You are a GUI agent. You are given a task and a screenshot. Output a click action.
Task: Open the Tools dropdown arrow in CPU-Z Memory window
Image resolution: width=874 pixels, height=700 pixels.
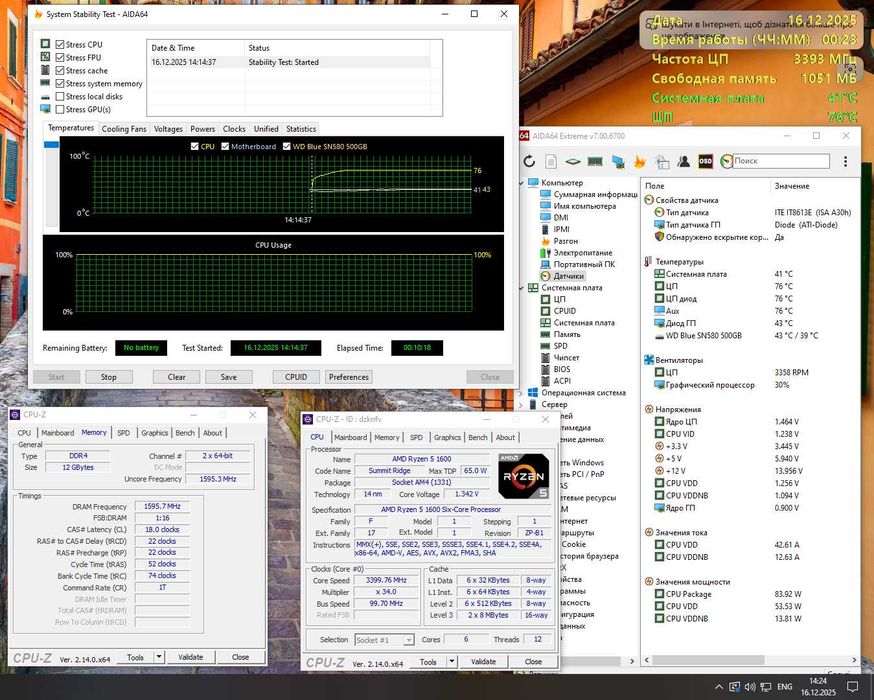click(x=159, y=657)
